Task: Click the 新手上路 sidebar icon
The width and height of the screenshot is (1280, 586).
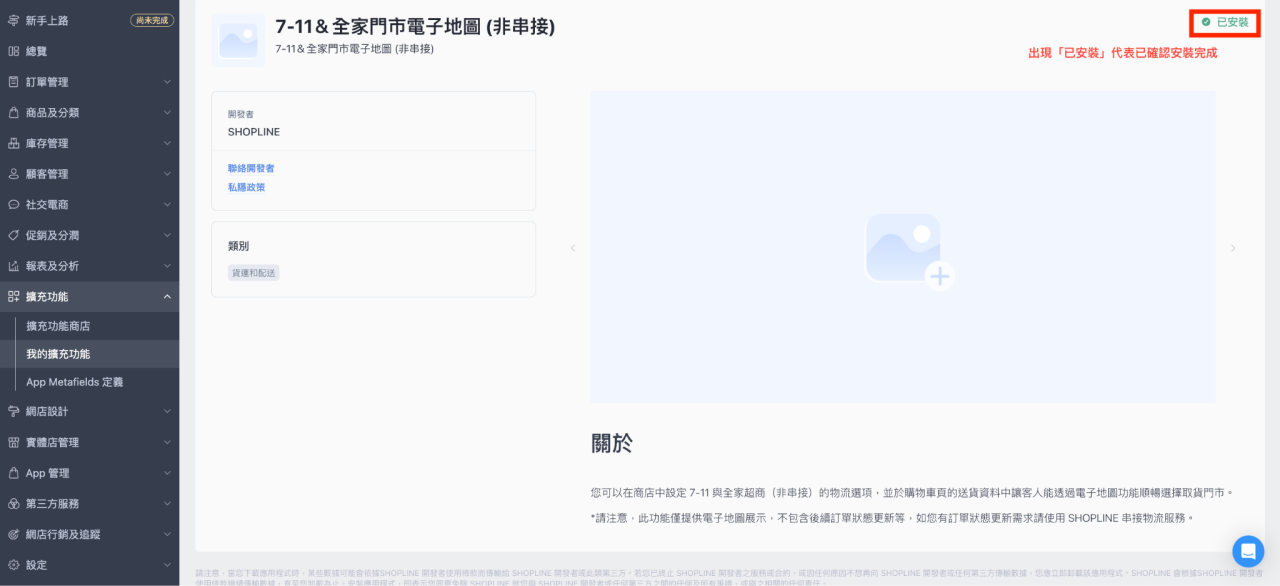Action: pyautogui.click(x=13, y=20)
